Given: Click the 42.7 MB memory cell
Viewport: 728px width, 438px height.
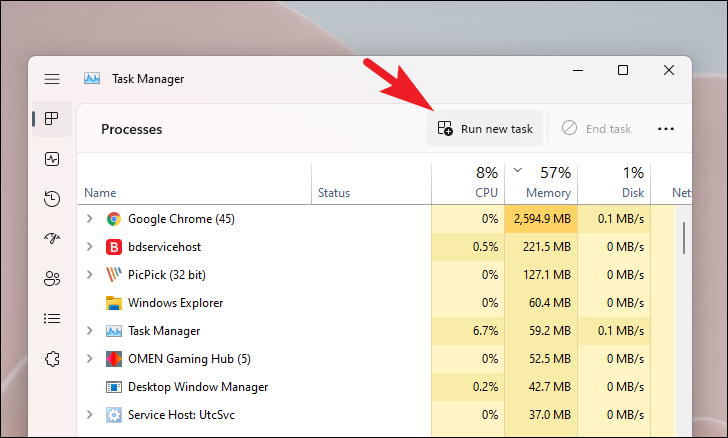Looking at the screenshot, I should click(541, 387).
